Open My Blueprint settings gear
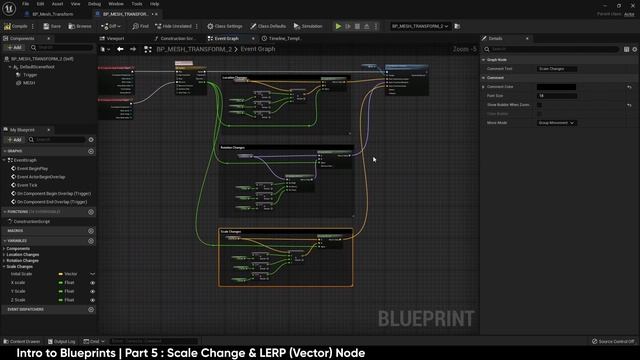Viewport: 640px width, 360px height. 91,140
